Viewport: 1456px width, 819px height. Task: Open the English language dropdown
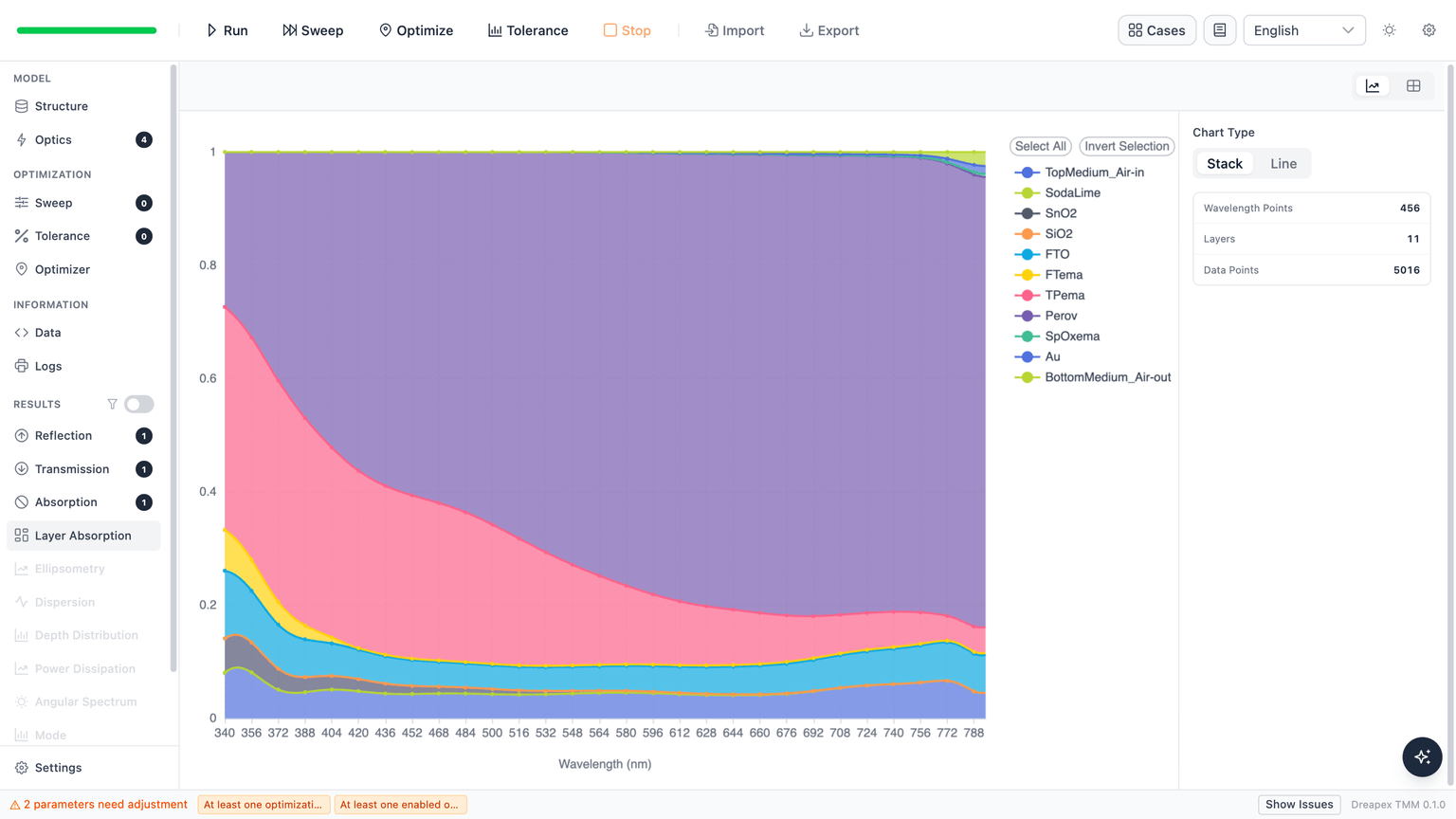pos(1304,30)
